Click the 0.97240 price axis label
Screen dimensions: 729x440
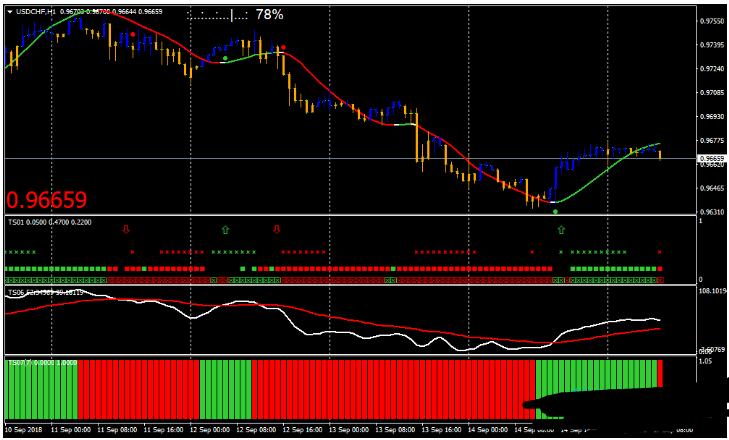point(711,69)
